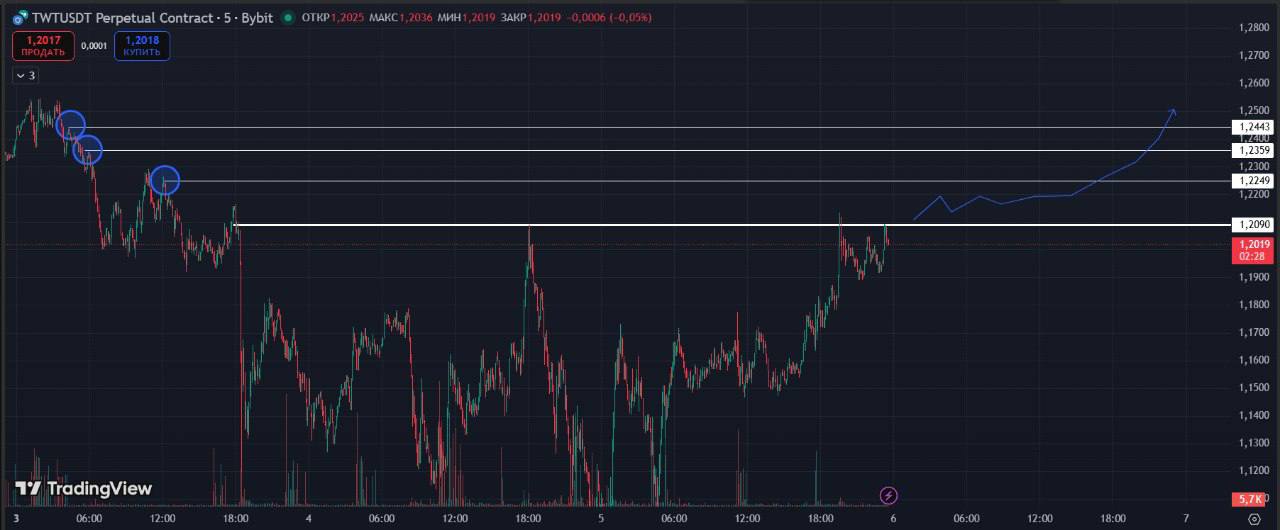The width and height of the screenshot is (1280, 530).
Task: Open chart settings hexagon gear icon
Action: pyautogui.click(x=1254, y=519)
